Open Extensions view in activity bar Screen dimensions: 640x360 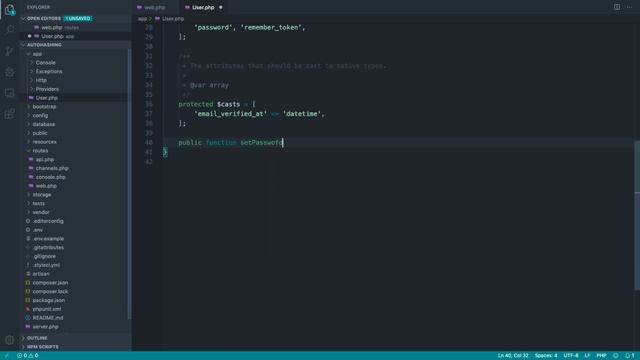(x=9, y=113)
